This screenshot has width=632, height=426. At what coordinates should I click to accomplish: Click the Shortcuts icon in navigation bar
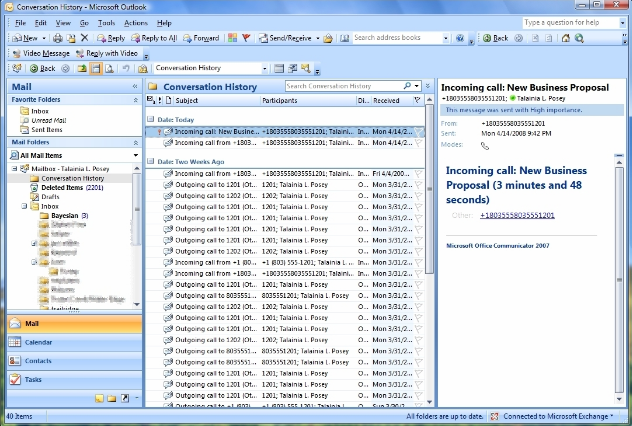click(x=125, y=399)
